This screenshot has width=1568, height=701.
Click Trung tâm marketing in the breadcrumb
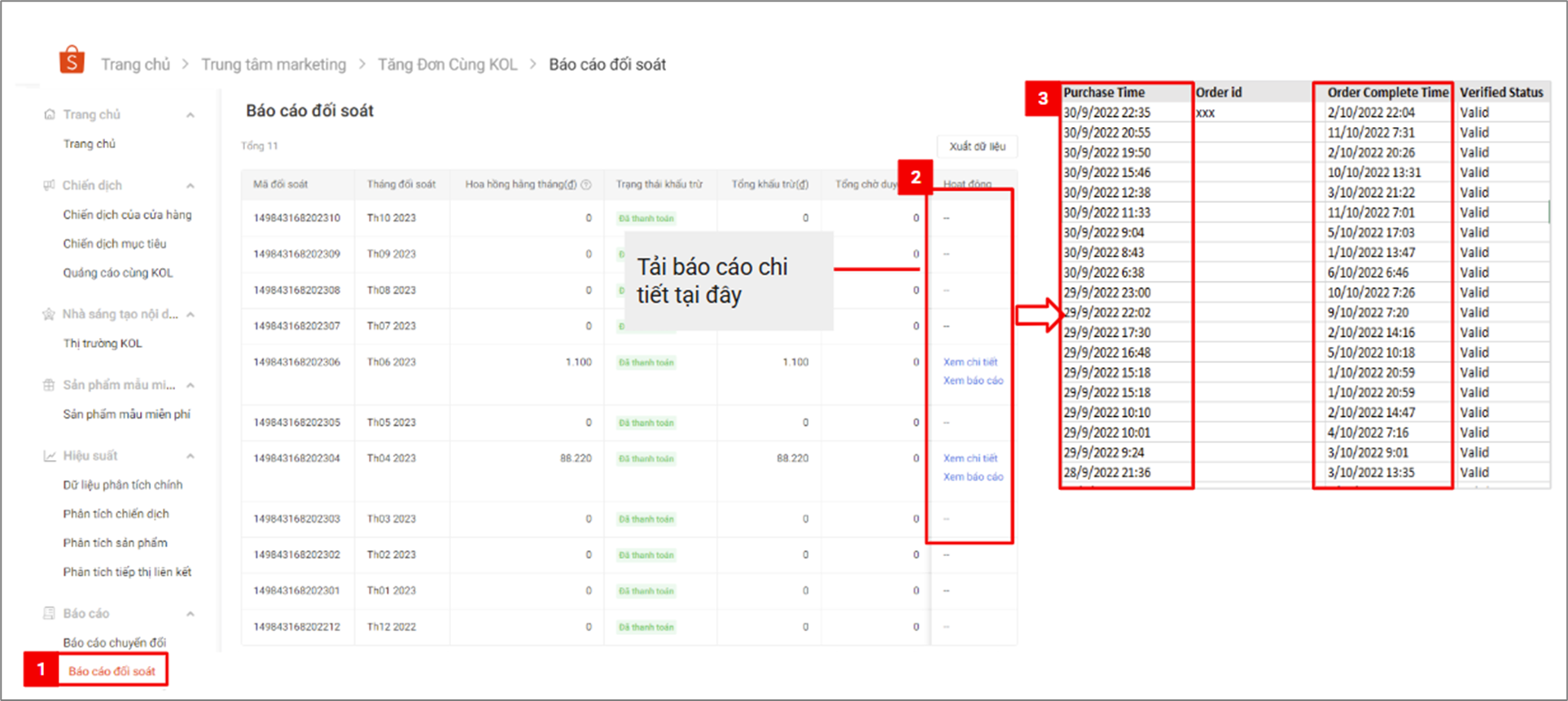(274, 64)
